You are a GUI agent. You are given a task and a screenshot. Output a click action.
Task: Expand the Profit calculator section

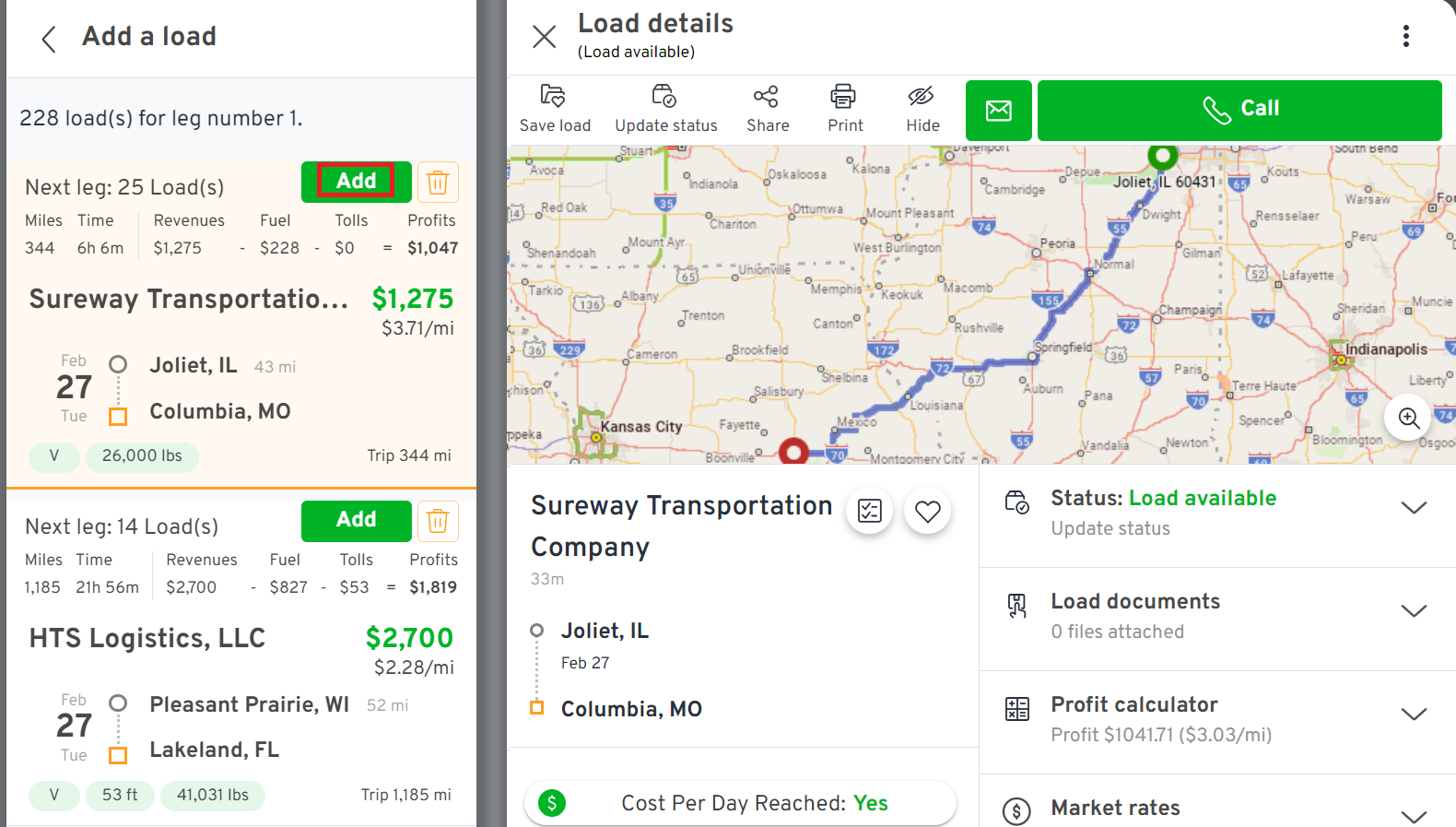[x=1217, y=719]
